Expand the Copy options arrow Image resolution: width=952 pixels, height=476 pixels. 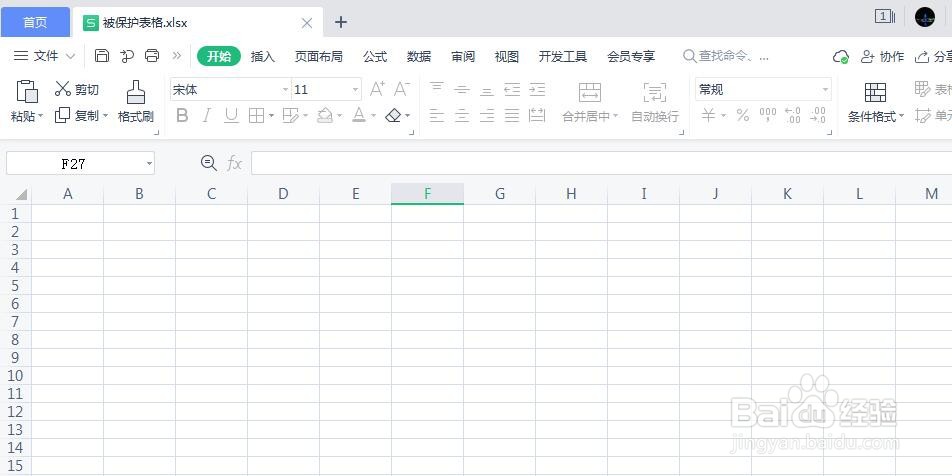(x=105, y=115)
